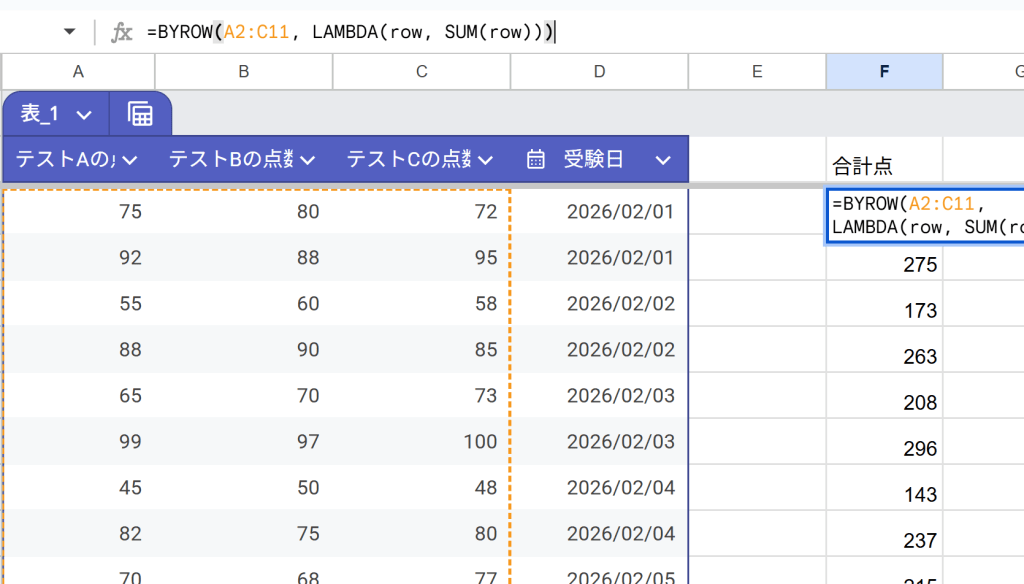Select total cell showing 143
The width and height of the screenshot is (1024, 584).
pos(884,488)
